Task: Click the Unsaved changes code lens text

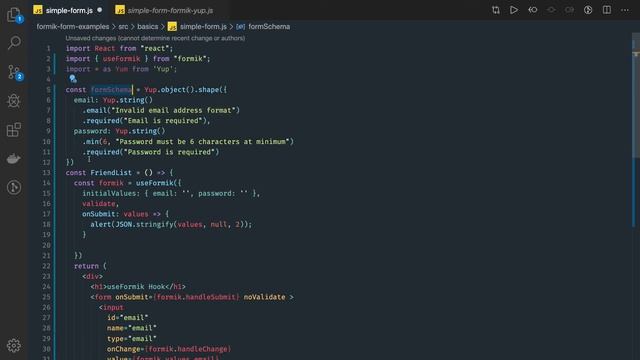Action: [155, 38]
